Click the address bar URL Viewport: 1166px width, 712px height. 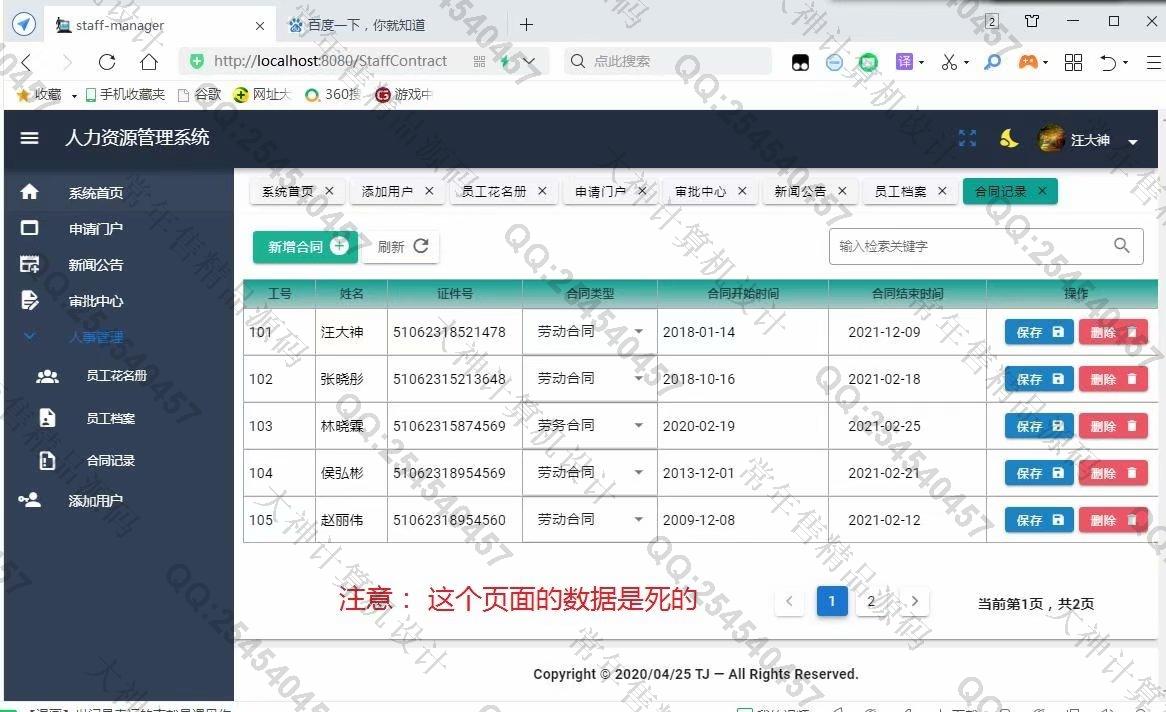point(330,61)
